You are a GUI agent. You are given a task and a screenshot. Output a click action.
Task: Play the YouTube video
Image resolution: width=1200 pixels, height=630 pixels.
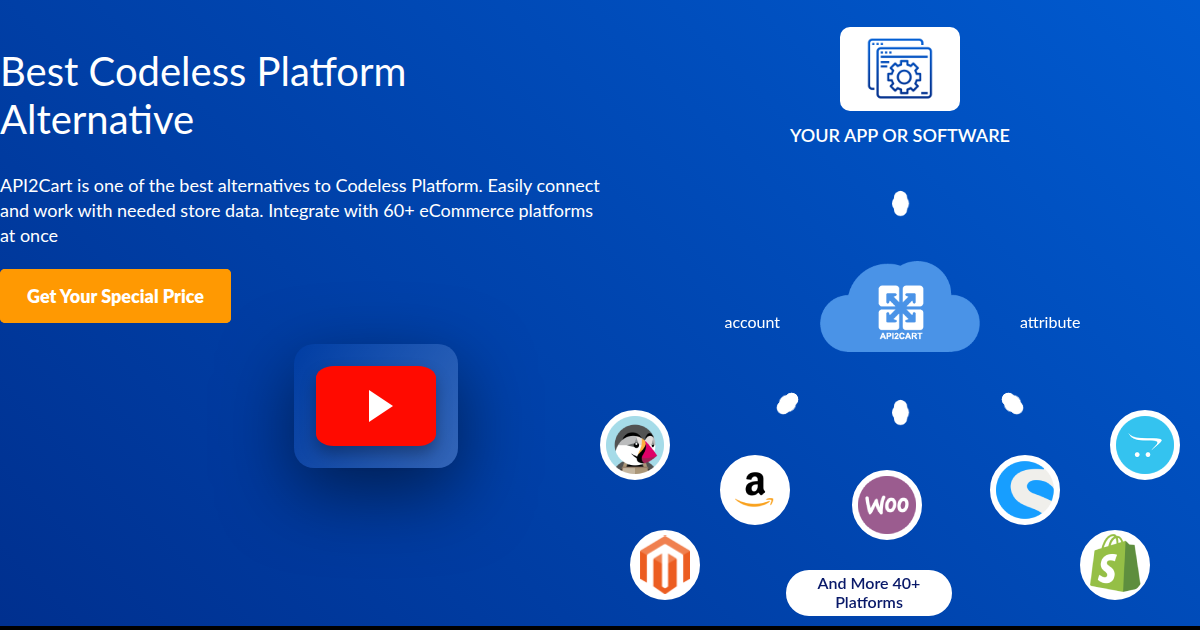click(x=376, y=406)
